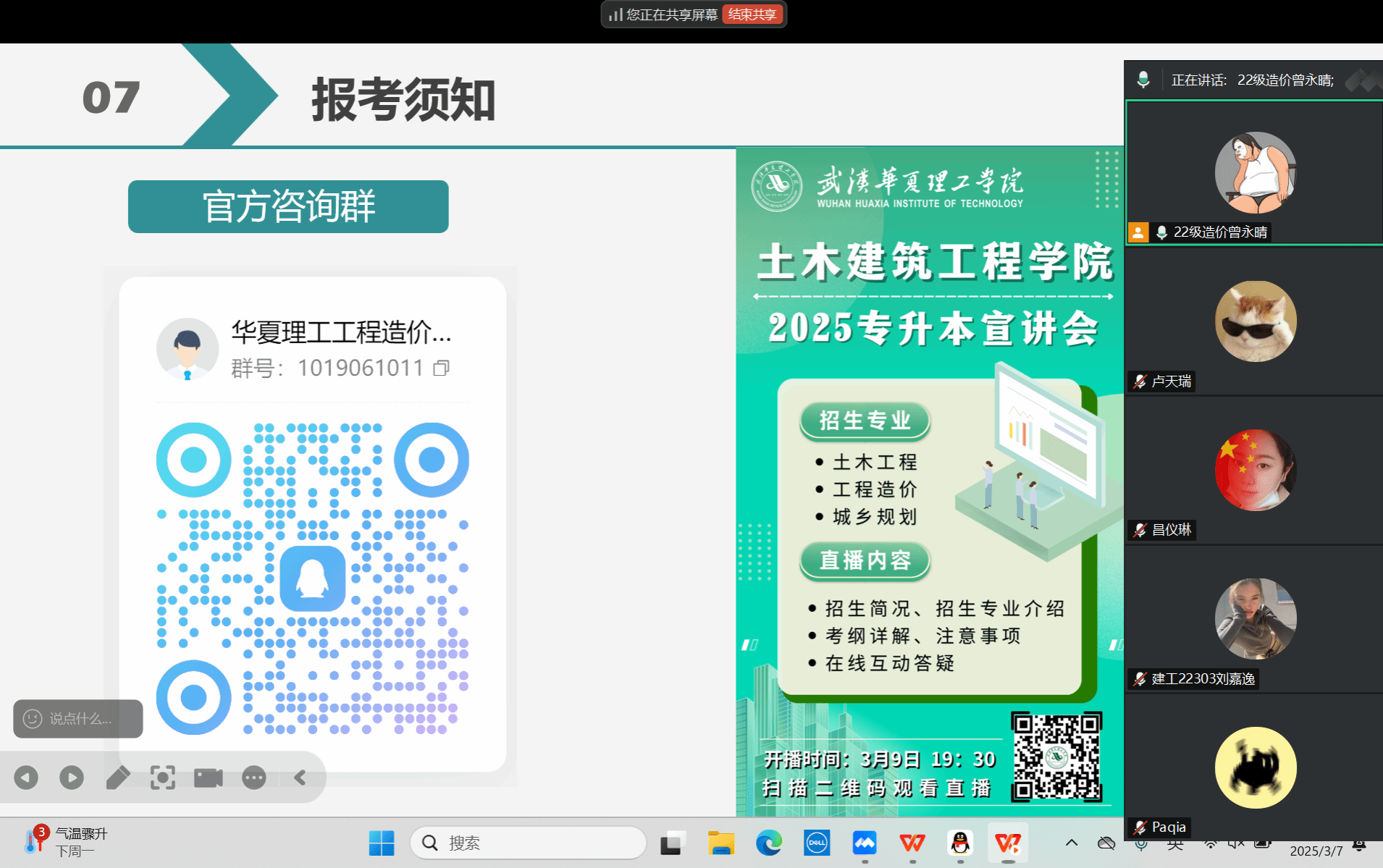Click the 正在讲话 speaker name label
Viewport: 1383px width, 868px height.
coord(1253,80)
